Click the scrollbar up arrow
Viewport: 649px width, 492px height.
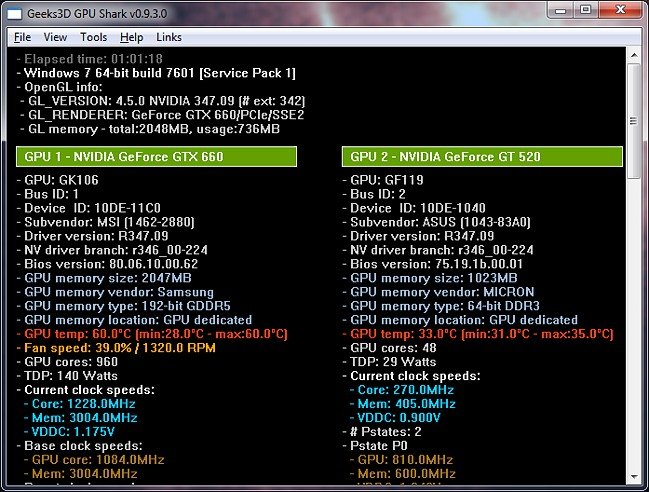[634, 55]
